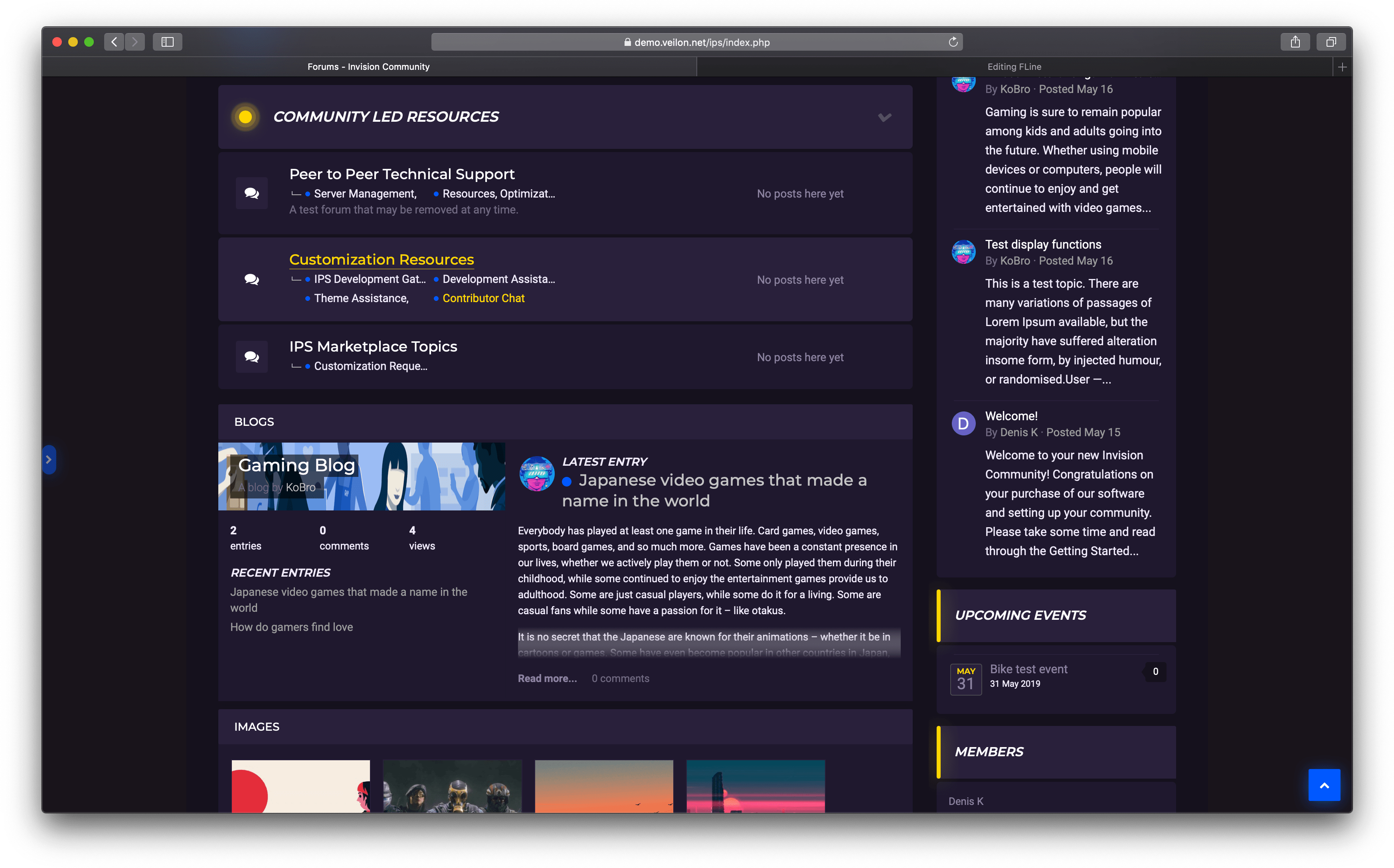Open the Resources, Optimizat... subforum

click(x=499, y=194)
